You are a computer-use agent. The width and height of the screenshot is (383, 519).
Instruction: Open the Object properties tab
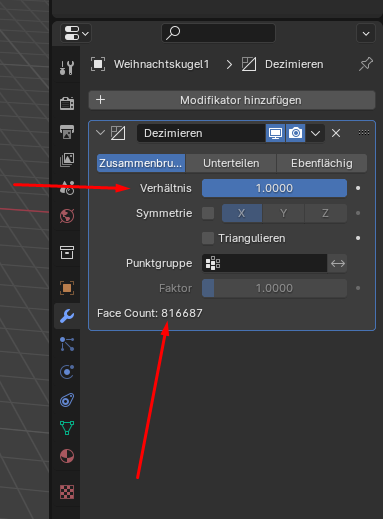[67, 288]
